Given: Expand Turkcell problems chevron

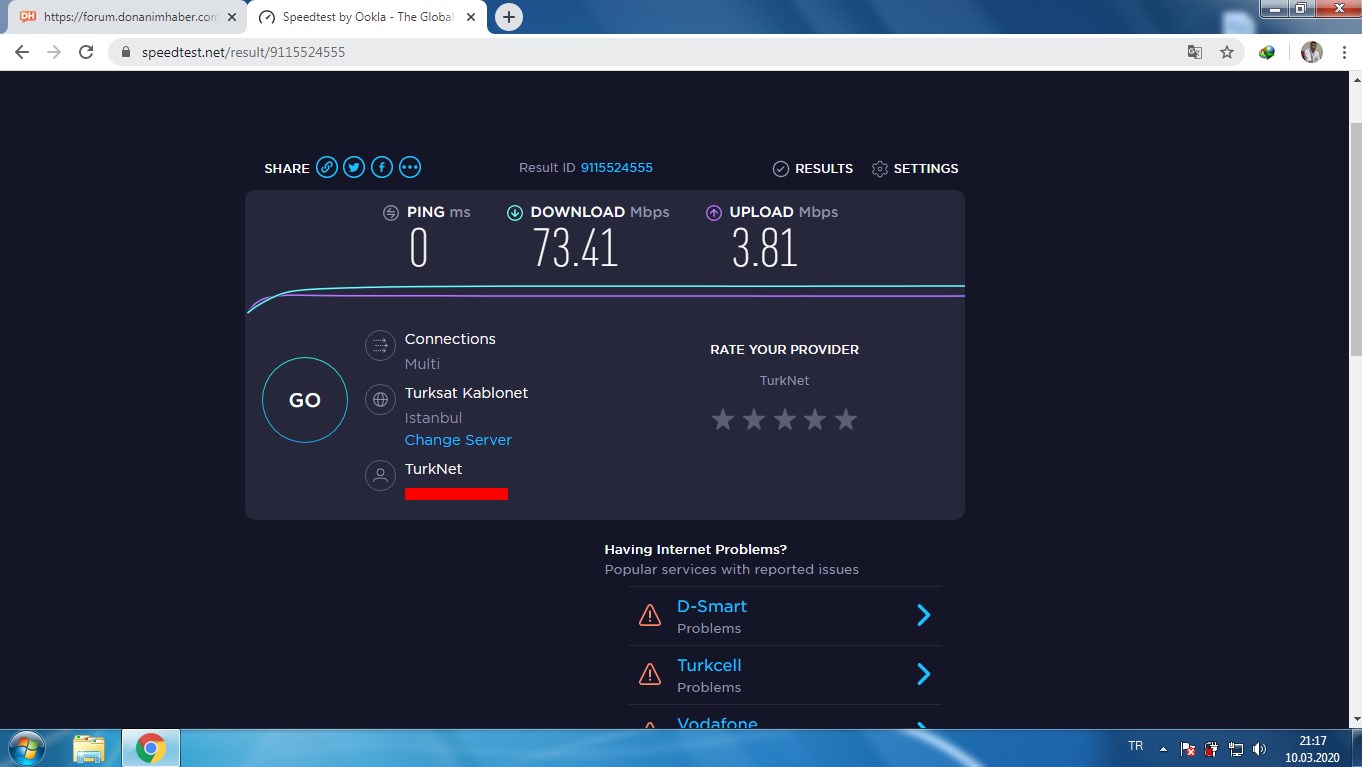Looking at the screenshot, I should click(923, 674).
